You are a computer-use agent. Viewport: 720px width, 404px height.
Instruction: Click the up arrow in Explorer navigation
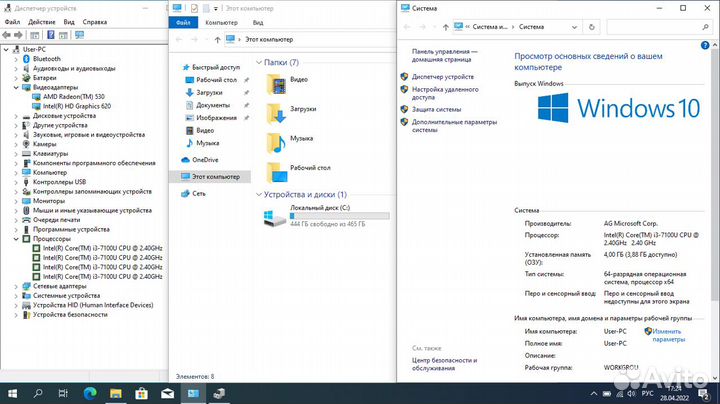pos(217,39)
